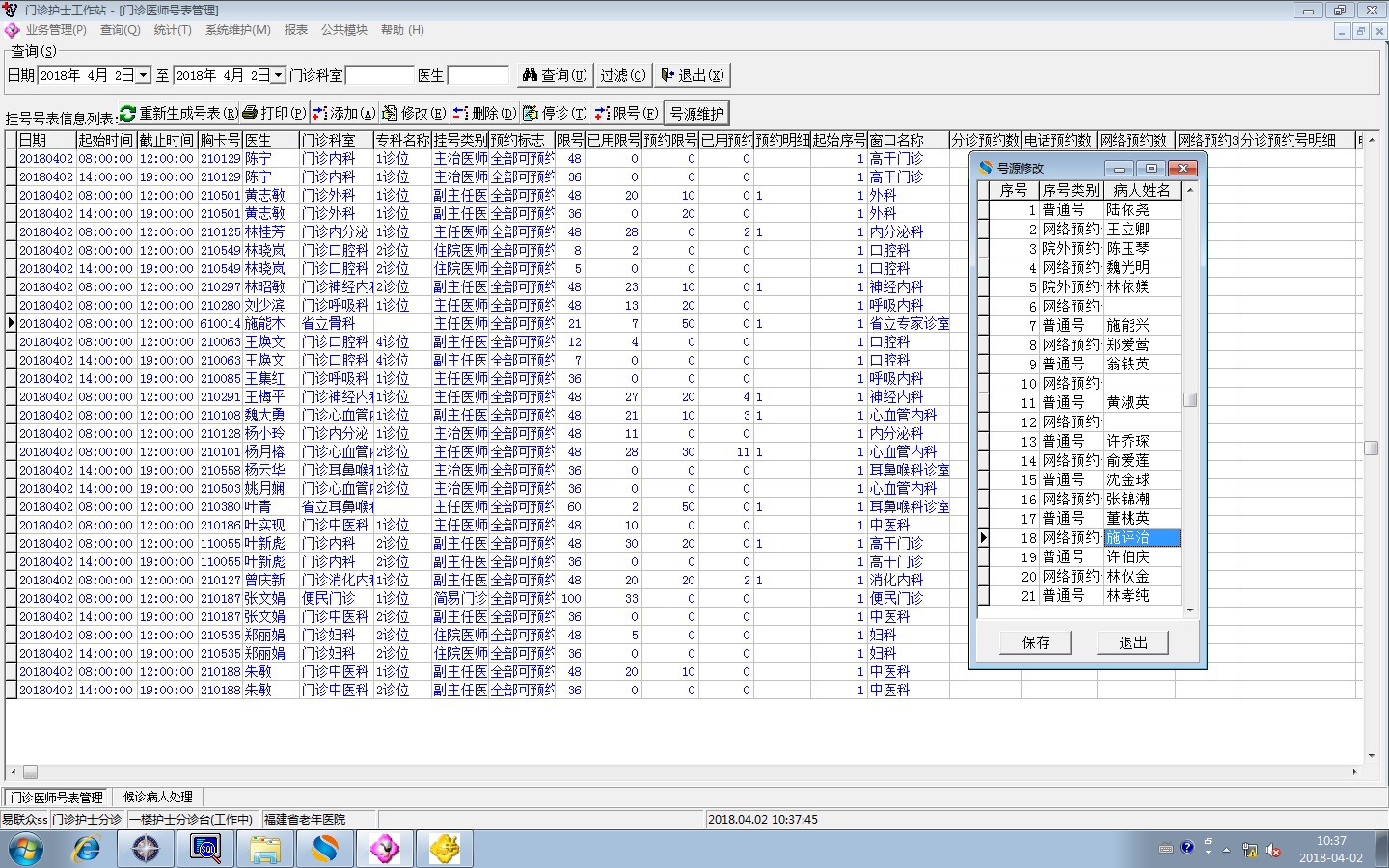The image size is (1389, 868).
Task: Click the 医生 column header in main table
Action: coord(271,140)
